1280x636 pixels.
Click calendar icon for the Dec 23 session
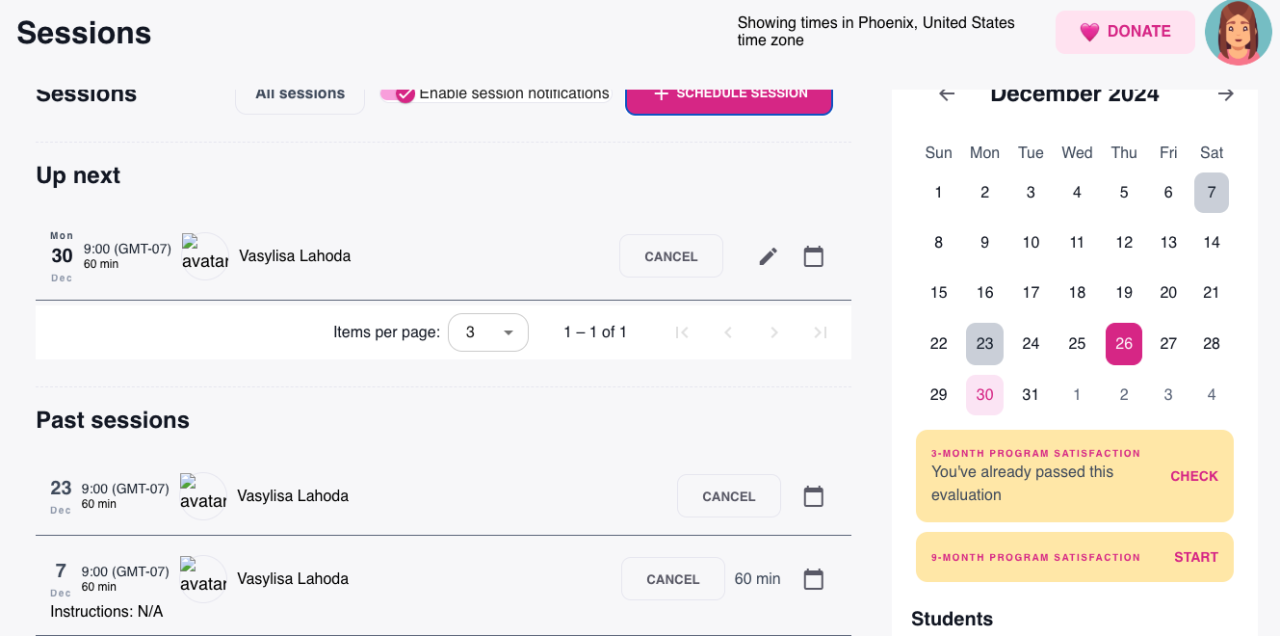(x=814, y=496)
